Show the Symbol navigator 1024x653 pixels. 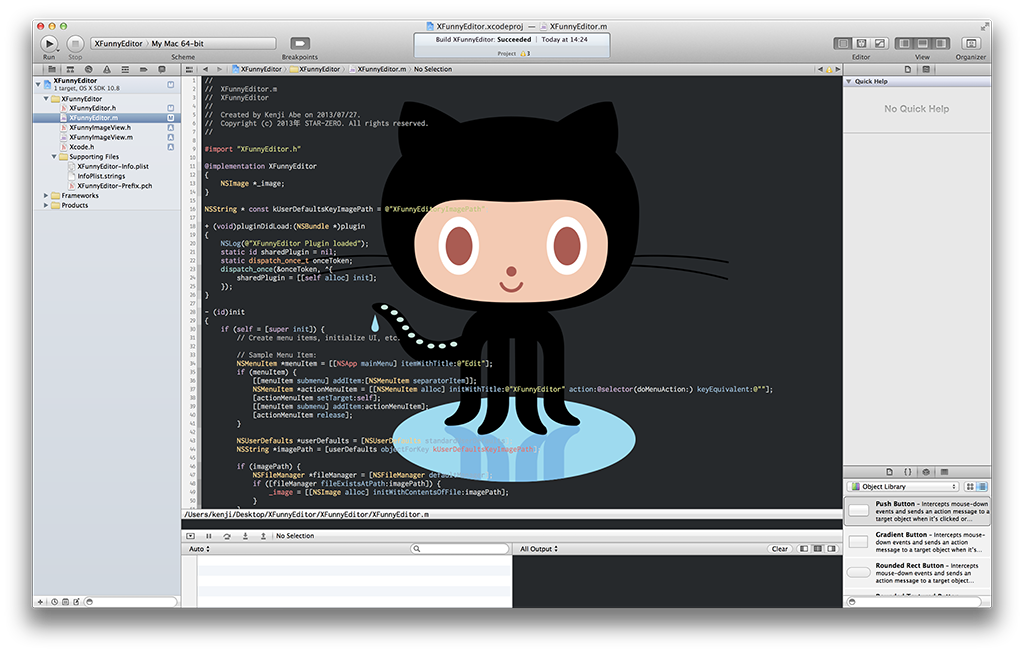pos(70,69)
